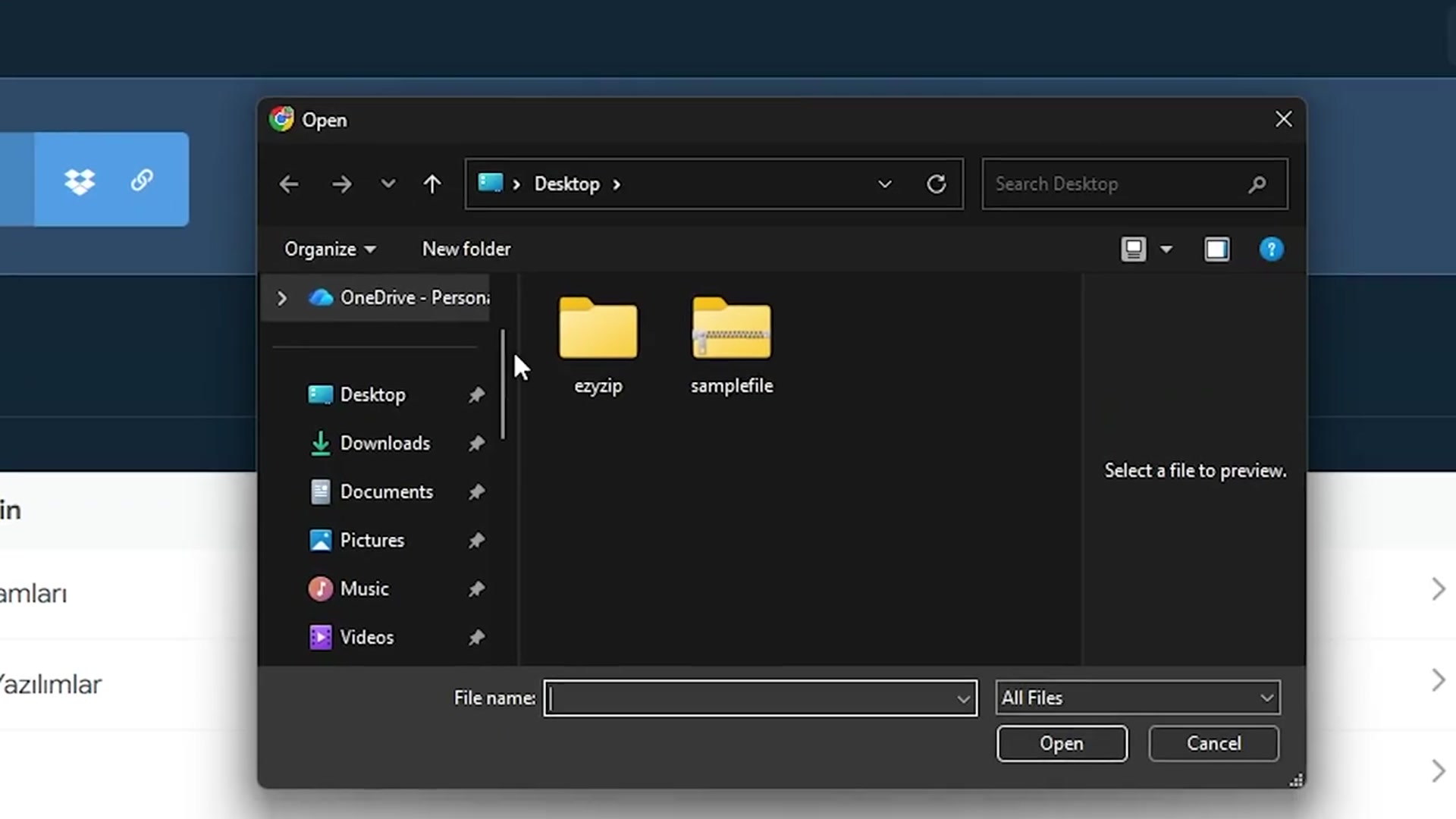Viewport: 1456px width, 819px height.
Task: Click the pin icon next to Music
Action: pos(476,589)
